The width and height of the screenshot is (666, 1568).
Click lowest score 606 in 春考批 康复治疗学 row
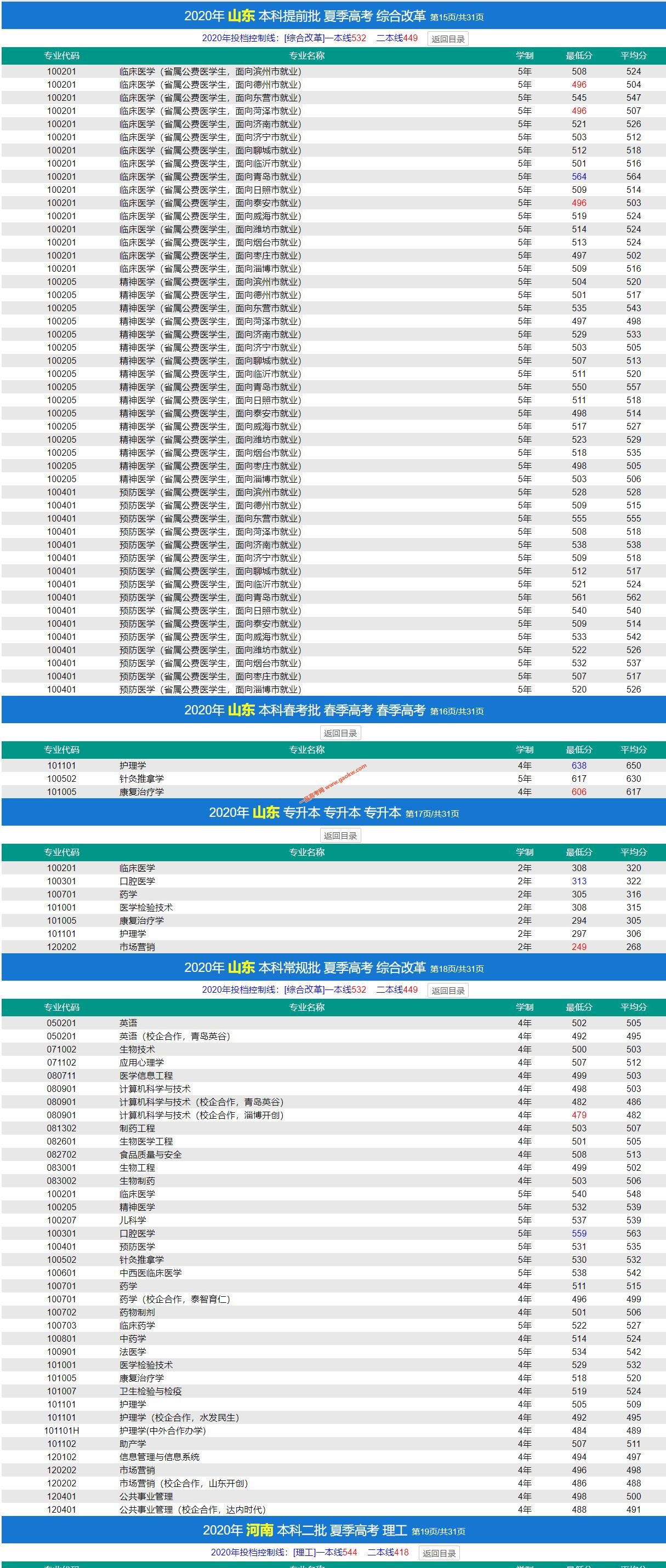tap(579, 792)
